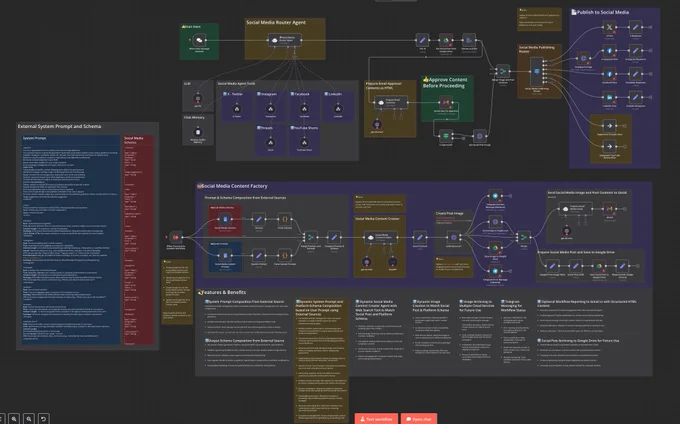Viewport: 680px width, 424px height.
Task: Select the External System Prompt and Schema sticky title
Action: tap(59, 126)
